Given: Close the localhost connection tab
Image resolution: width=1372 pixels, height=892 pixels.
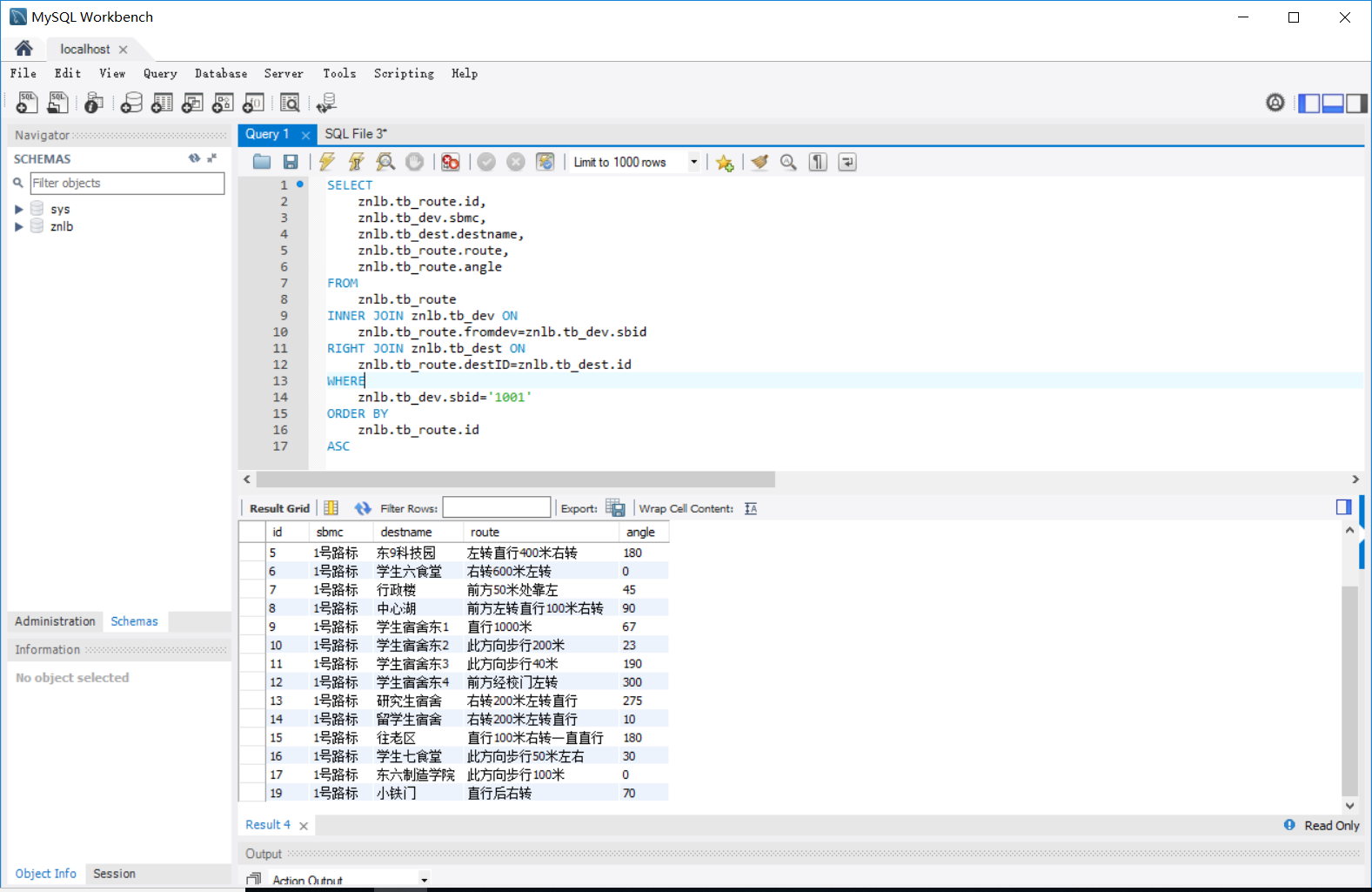Looking at the screenshot, I should 123,50.
